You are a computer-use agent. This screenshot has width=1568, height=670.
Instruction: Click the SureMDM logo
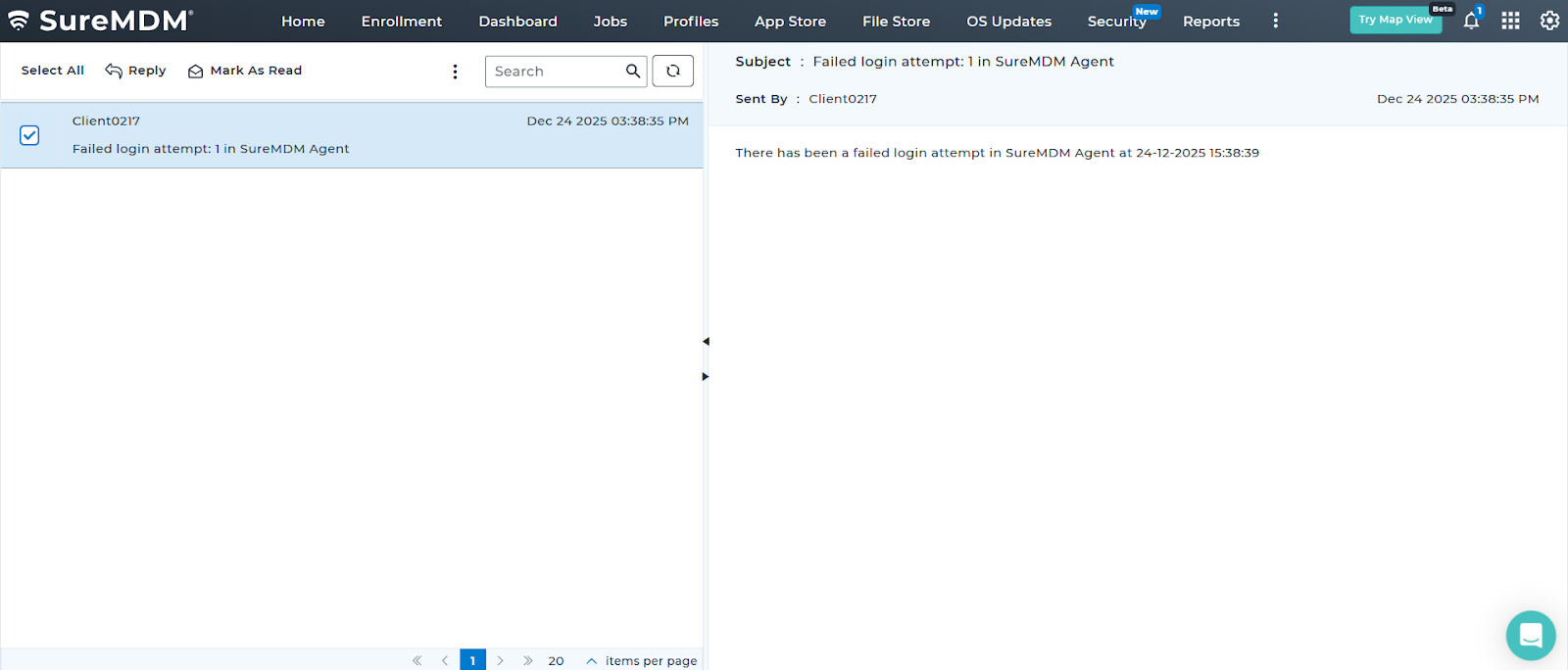coord(100,21)
